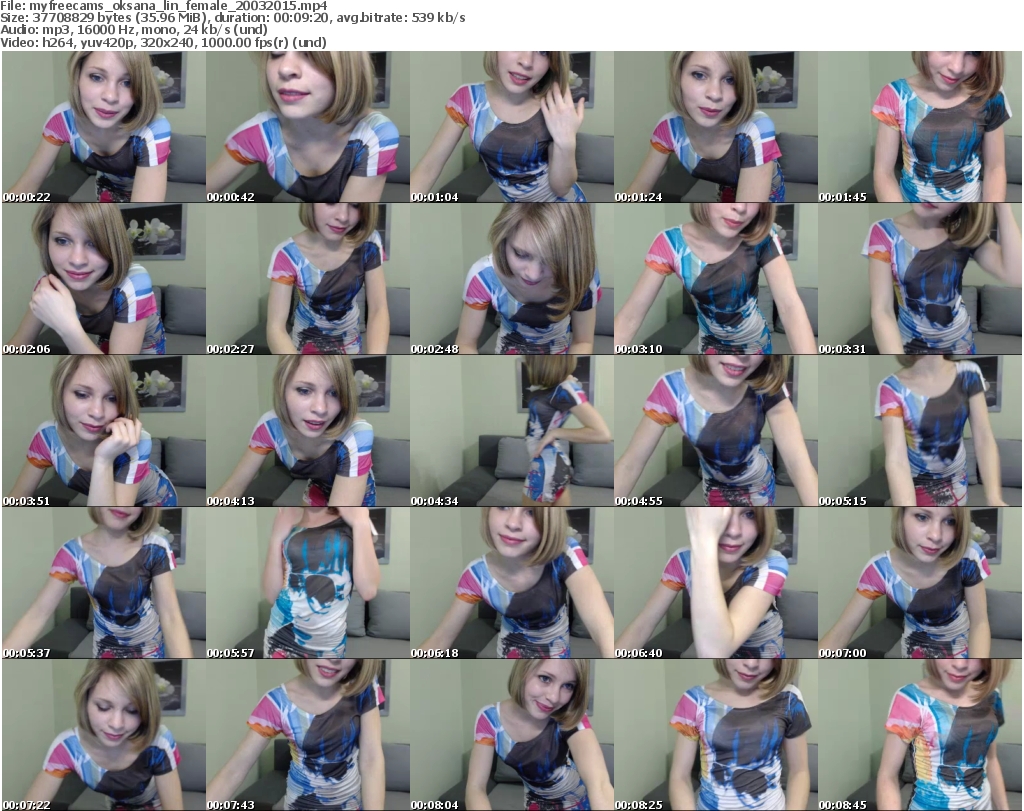Select the thumbnail frame stamped 00:00:42
This screenshot has height=811, width=1024.
pyautogui.click(x=308, y=127)
